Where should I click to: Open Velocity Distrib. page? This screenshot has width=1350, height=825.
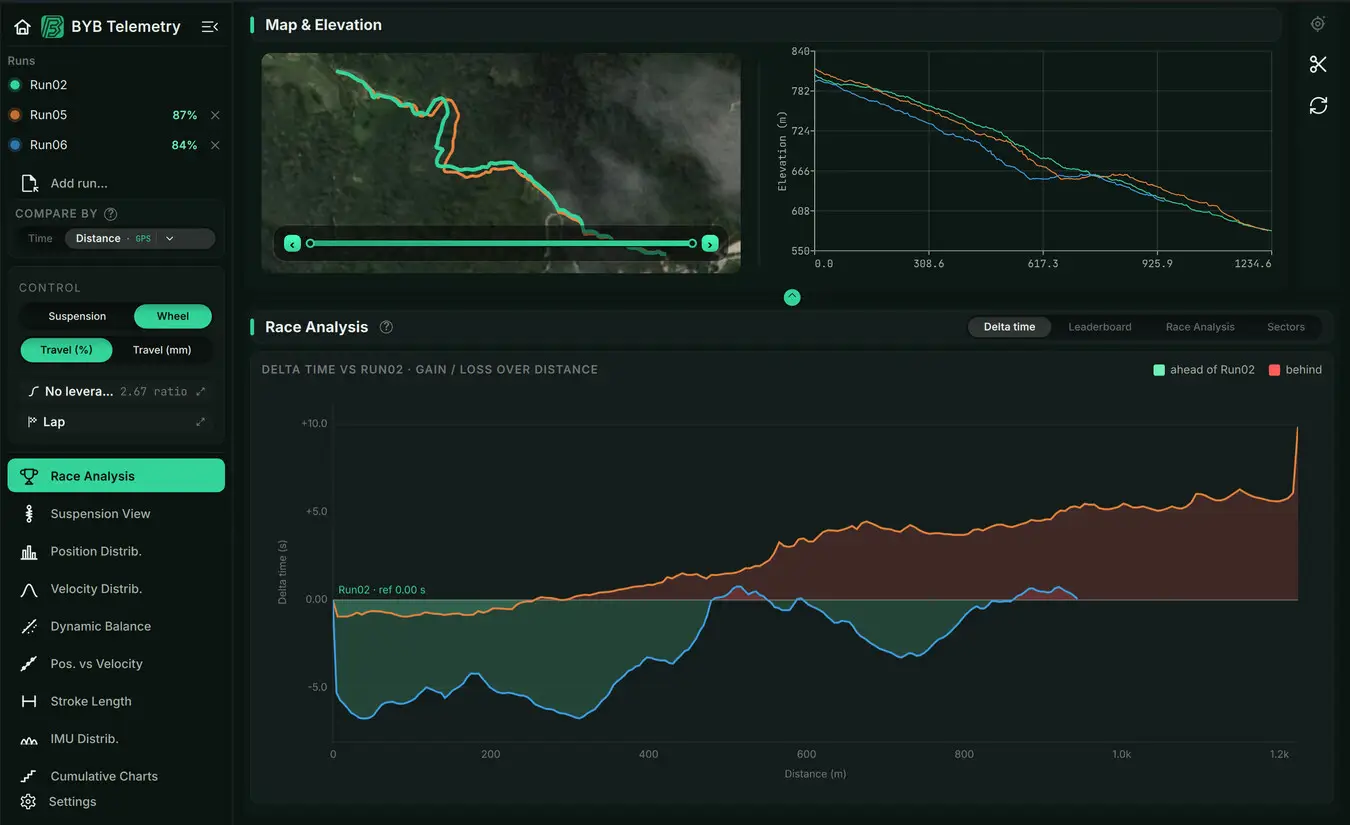(116, 589)
